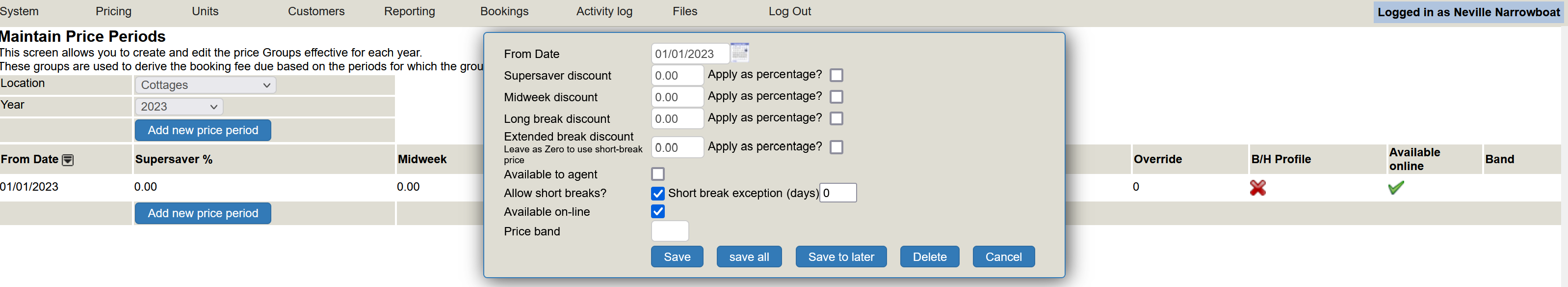1568x287 pixels.
Task: Click the red cross B/H Profile icon
Action: [x=1257, y=188]
